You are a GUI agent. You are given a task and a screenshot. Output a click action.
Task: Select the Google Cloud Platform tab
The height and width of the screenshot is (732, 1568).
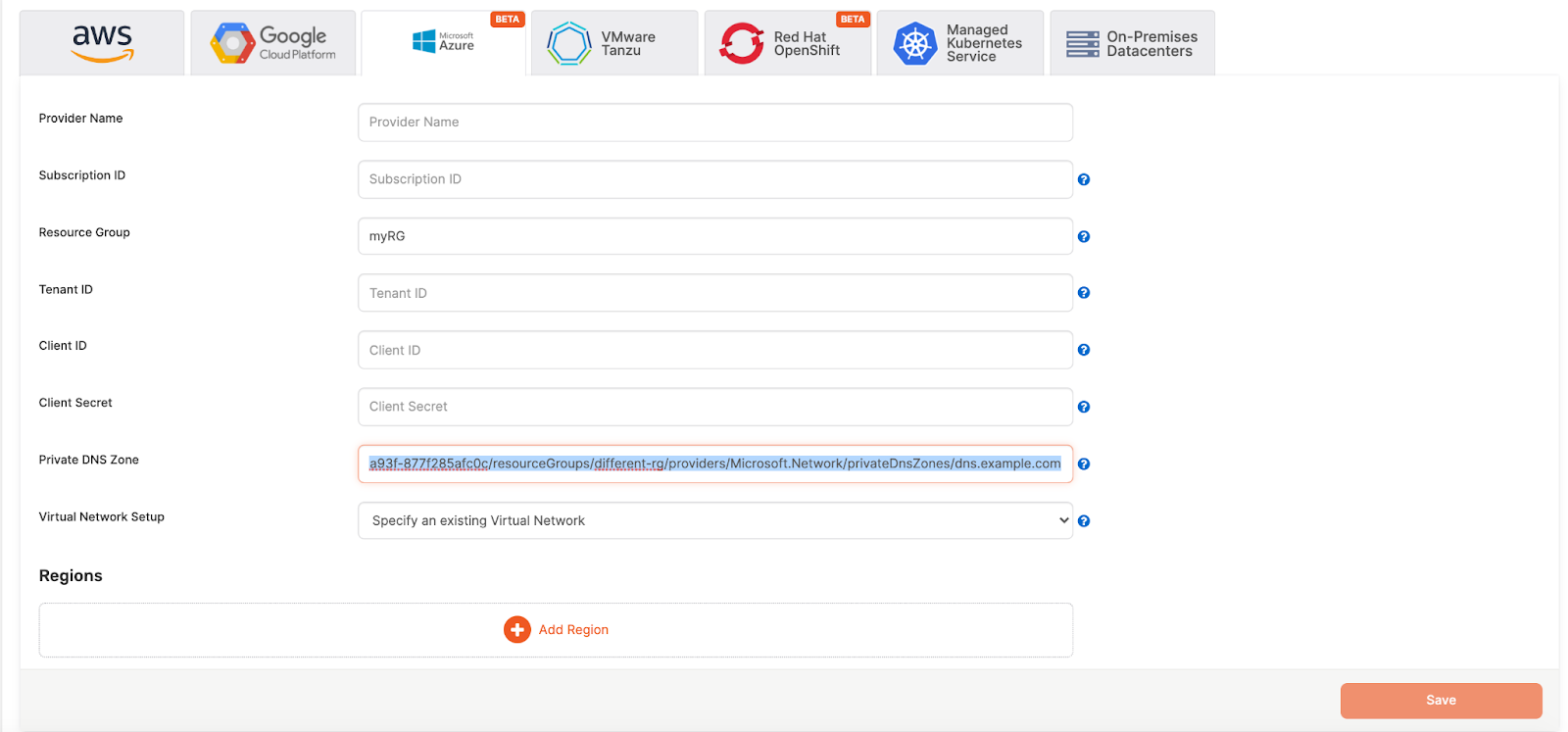pos(273,43)
